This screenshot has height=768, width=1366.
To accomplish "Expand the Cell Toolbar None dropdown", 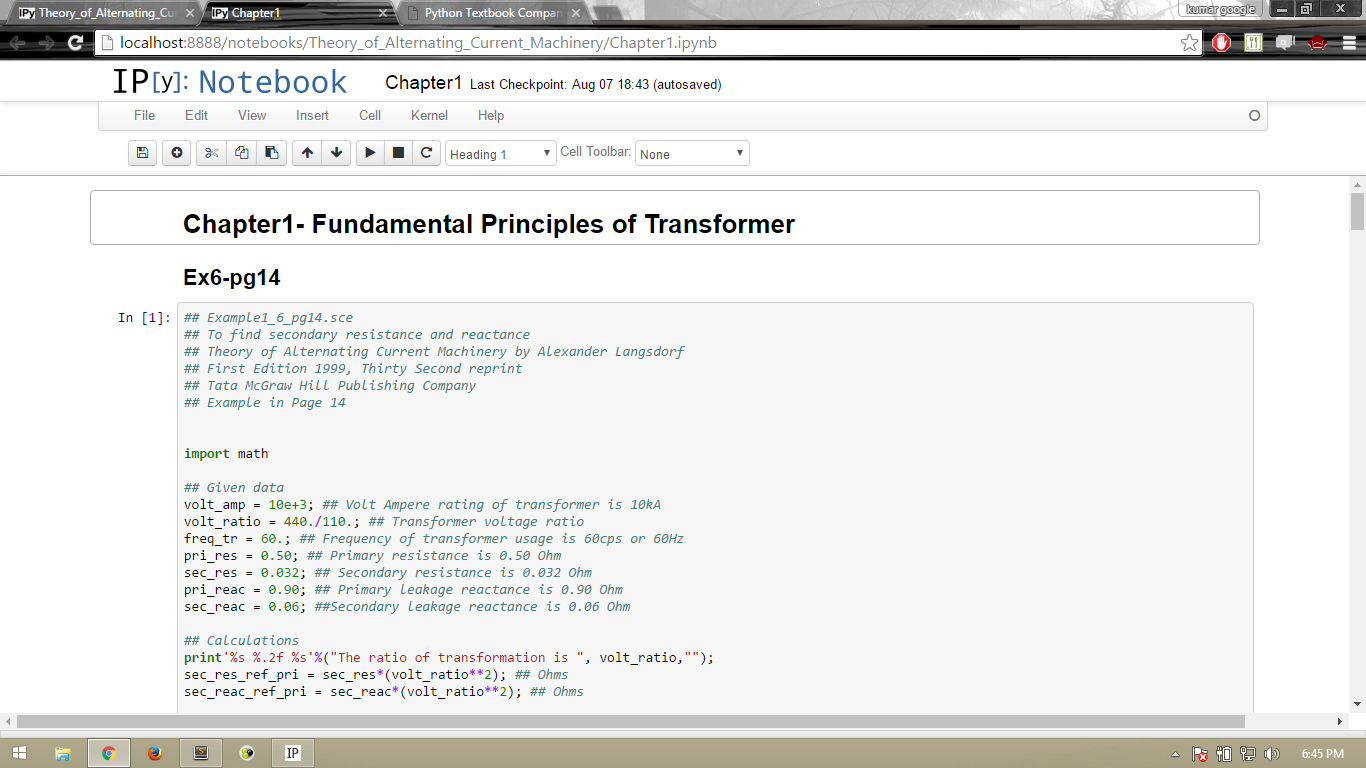I will tap(692, 154).
